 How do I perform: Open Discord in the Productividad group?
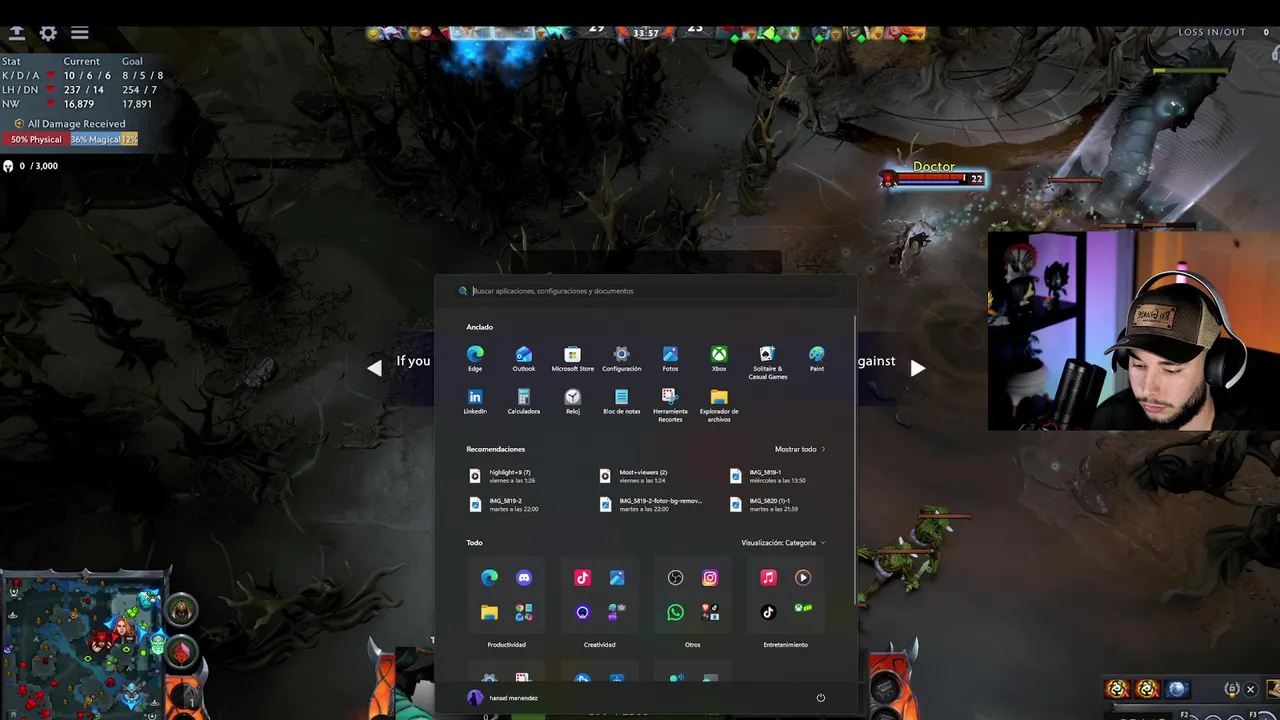(524, 578)
